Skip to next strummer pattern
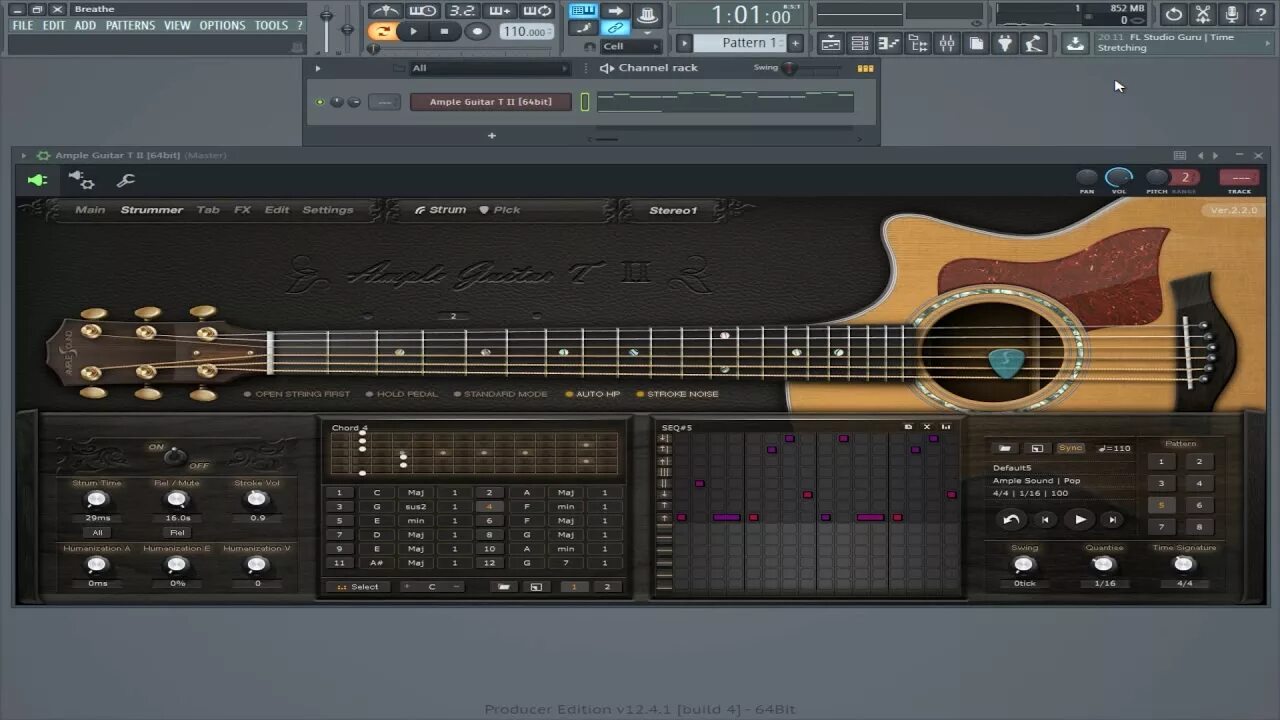The width and height of the screenshot is (1280, 720). [1112, 519]
